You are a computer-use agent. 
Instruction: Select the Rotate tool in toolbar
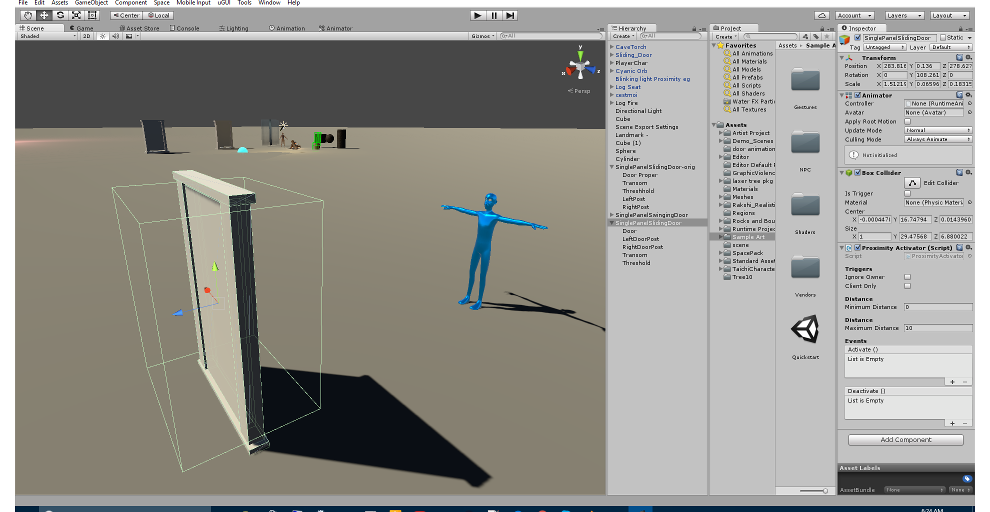pos(60,15)
